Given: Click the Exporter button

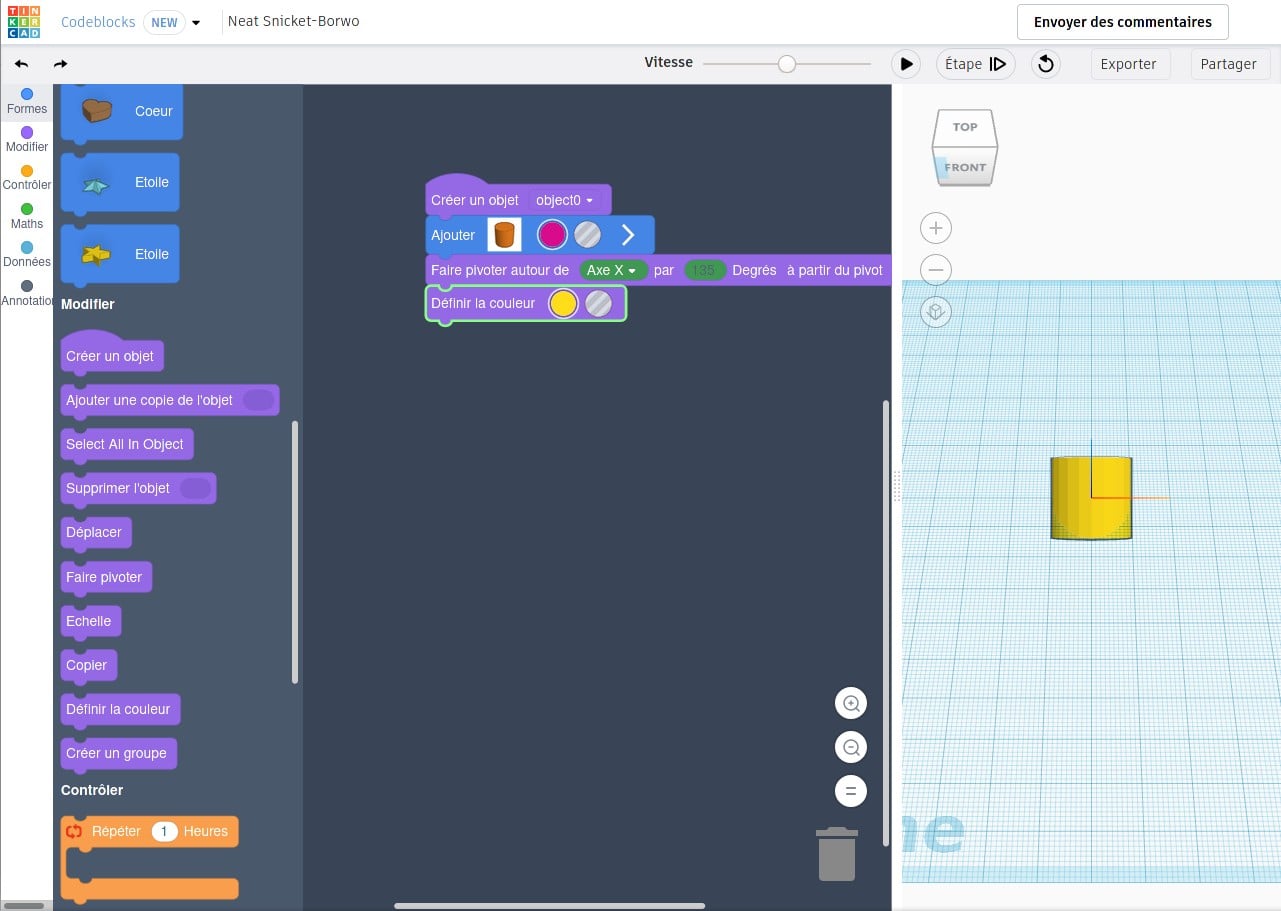Looking at the screenshot, I should (x=1128, y=64).
